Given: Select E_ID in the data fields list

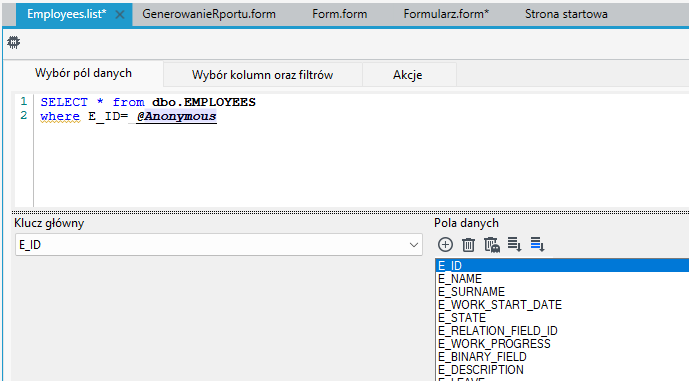Looking at the screenshot, I should [x=562, y=265].
